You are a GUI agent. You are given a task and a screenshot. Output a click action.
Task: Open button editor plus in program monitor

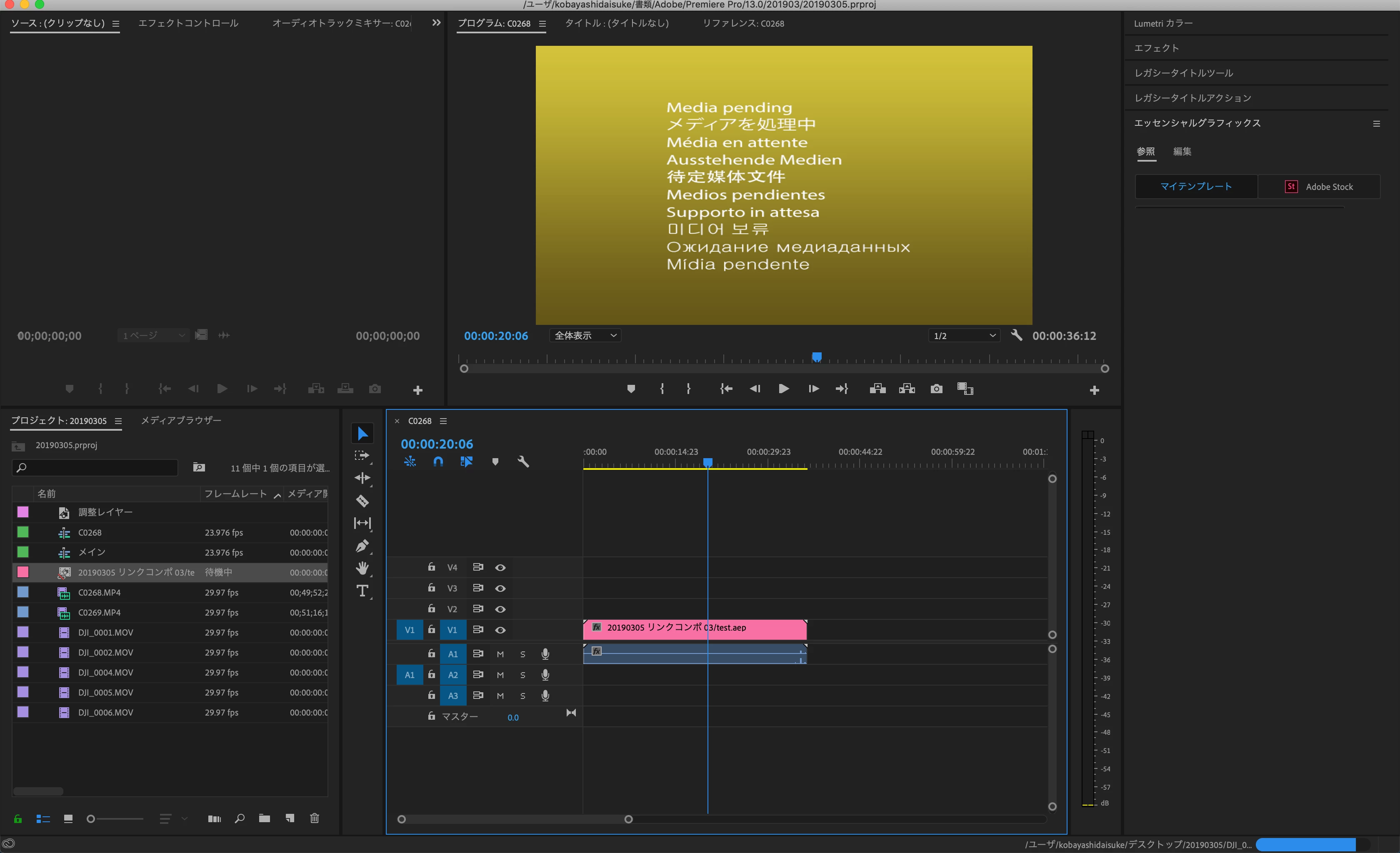coord(1094,390)
